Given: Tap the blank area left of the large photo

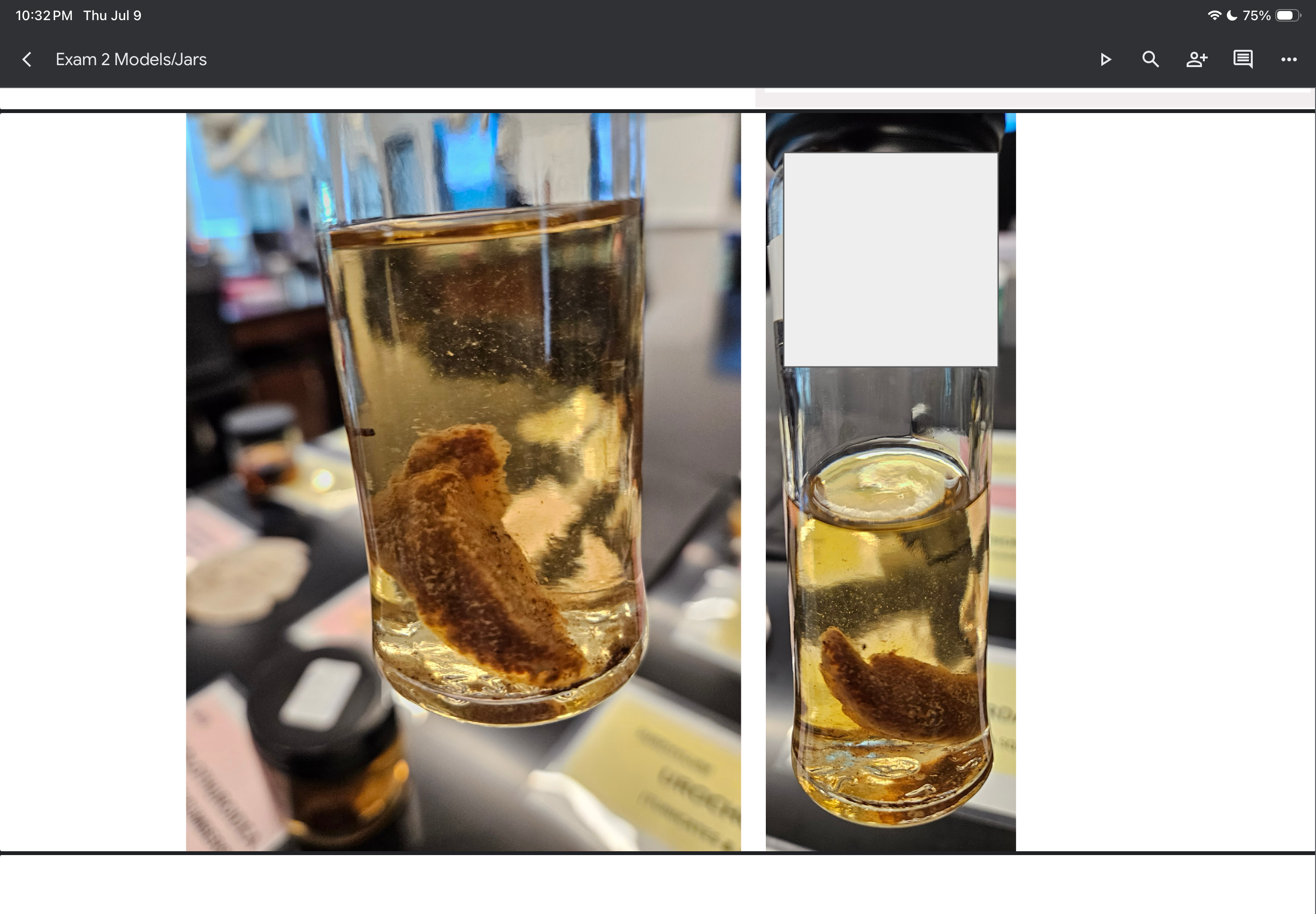Looking at the screenshot, I should [93, 481].
